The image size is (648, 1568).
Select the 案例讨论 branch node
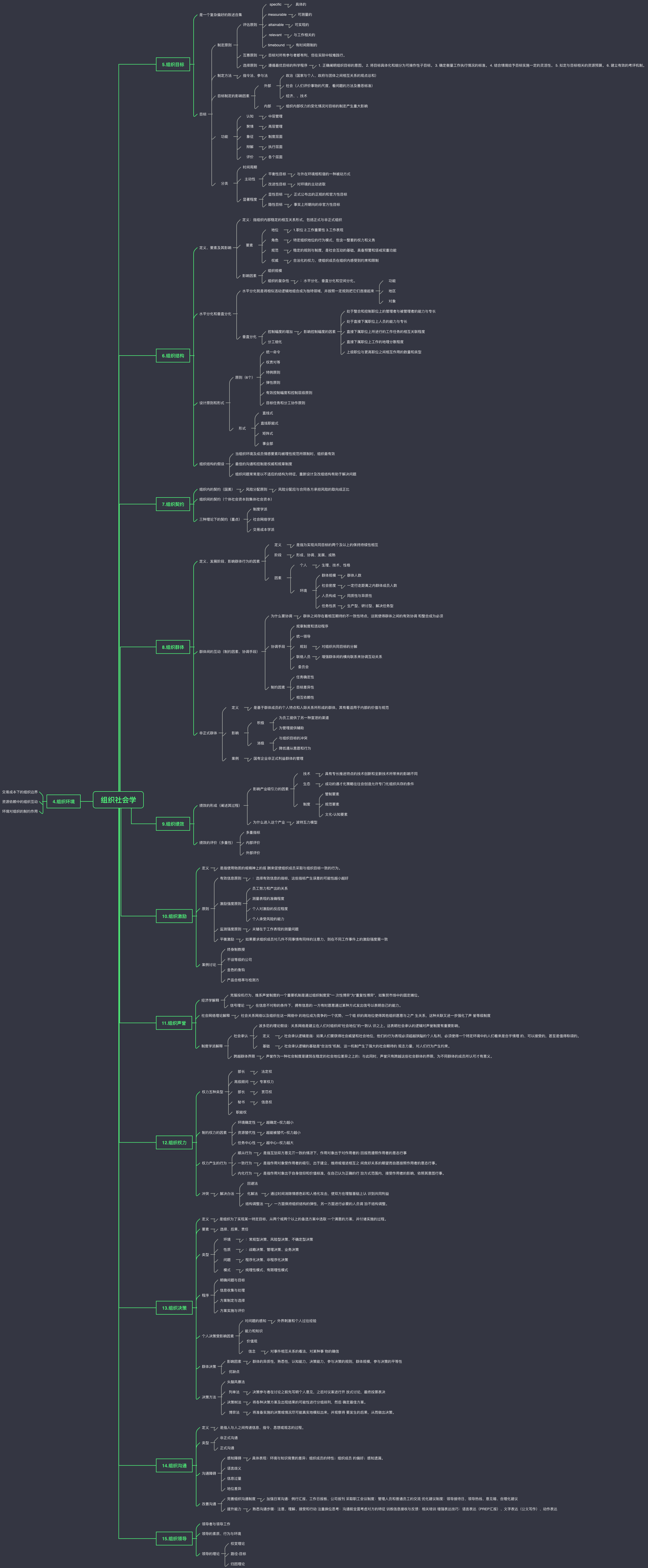point(209,965)
